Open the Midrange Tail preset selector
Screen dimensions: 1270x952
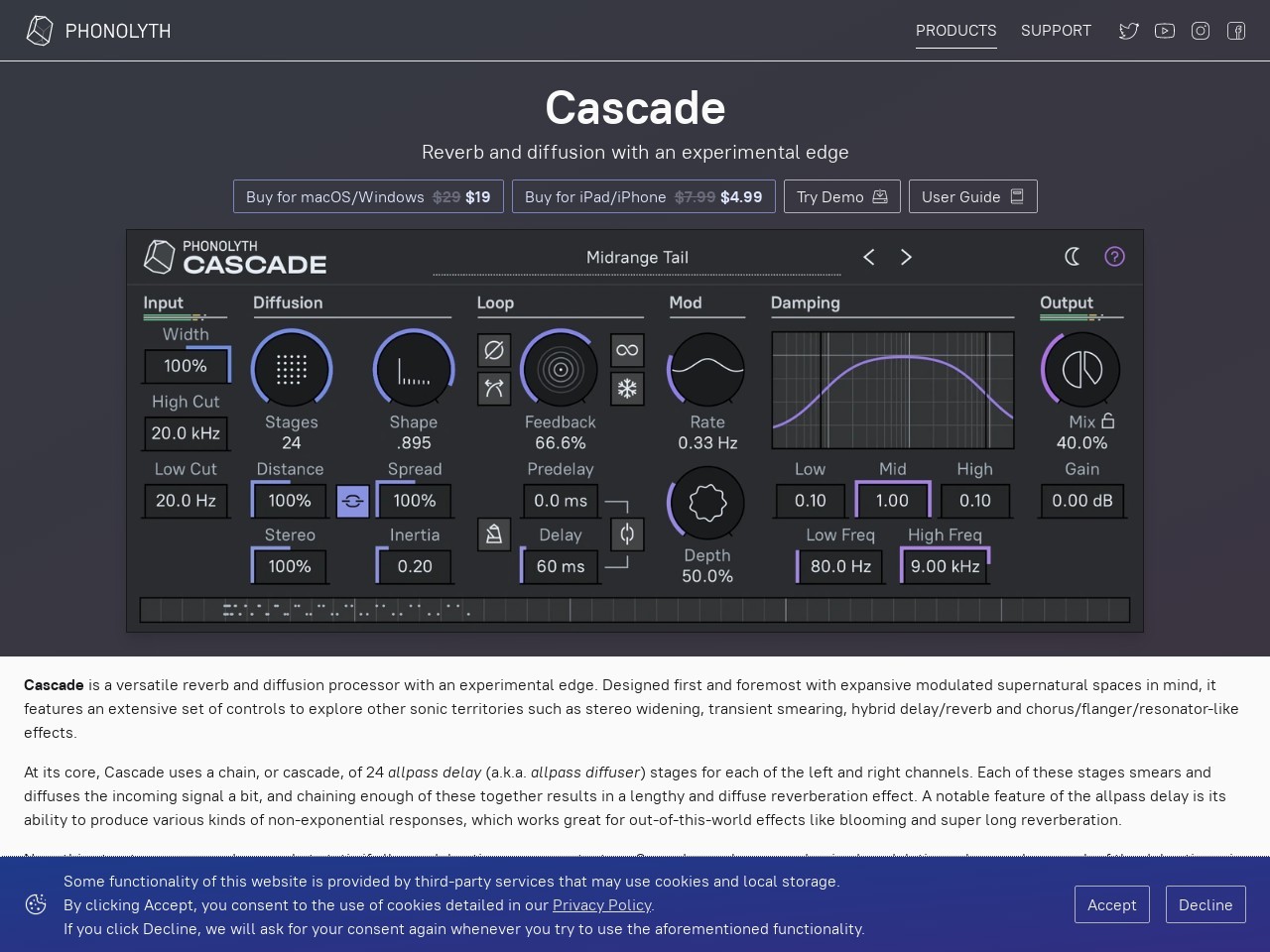pos(637,257)
